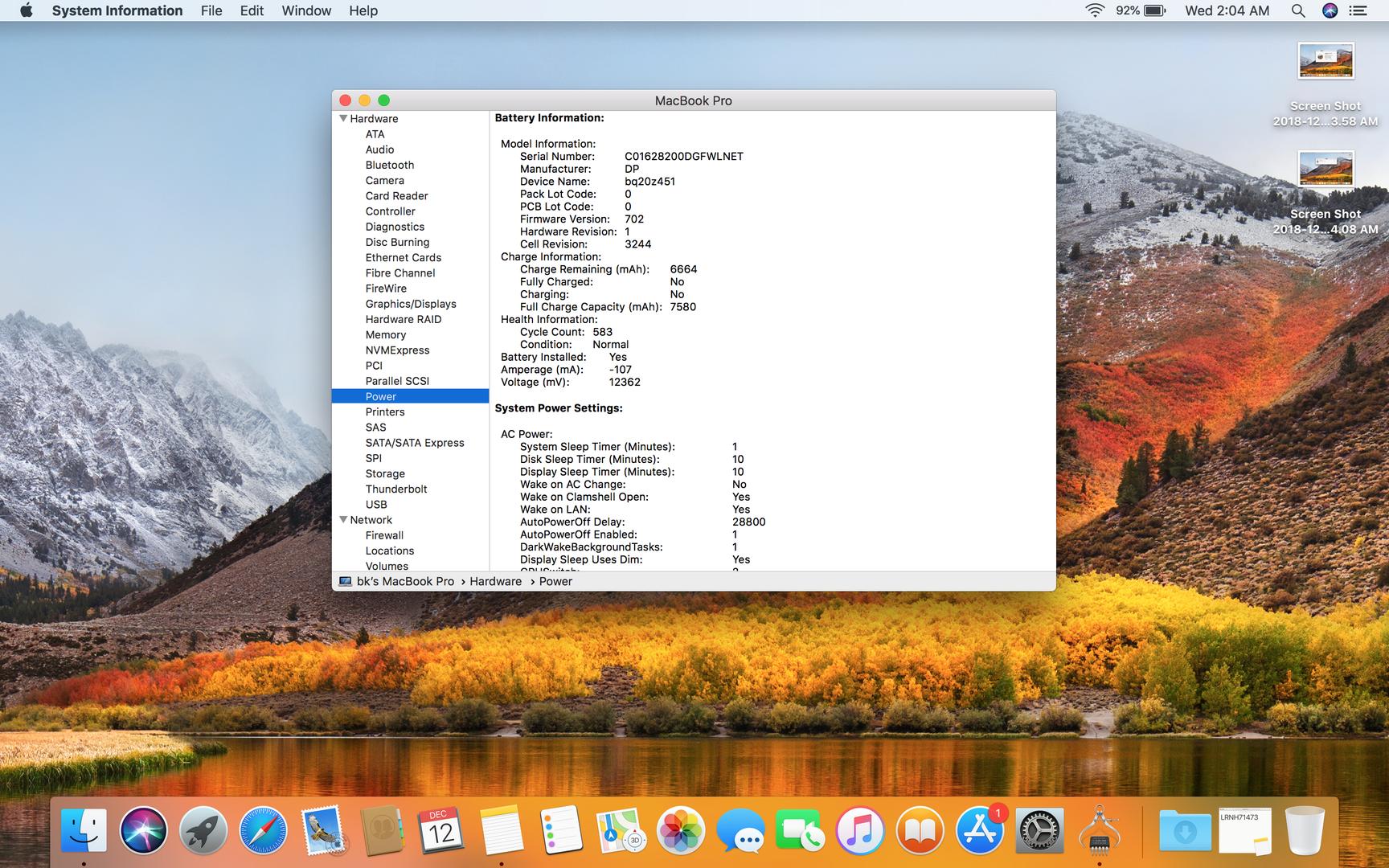Select Camera in sidebar
1389x868 pixels.
tap(384, 180)
